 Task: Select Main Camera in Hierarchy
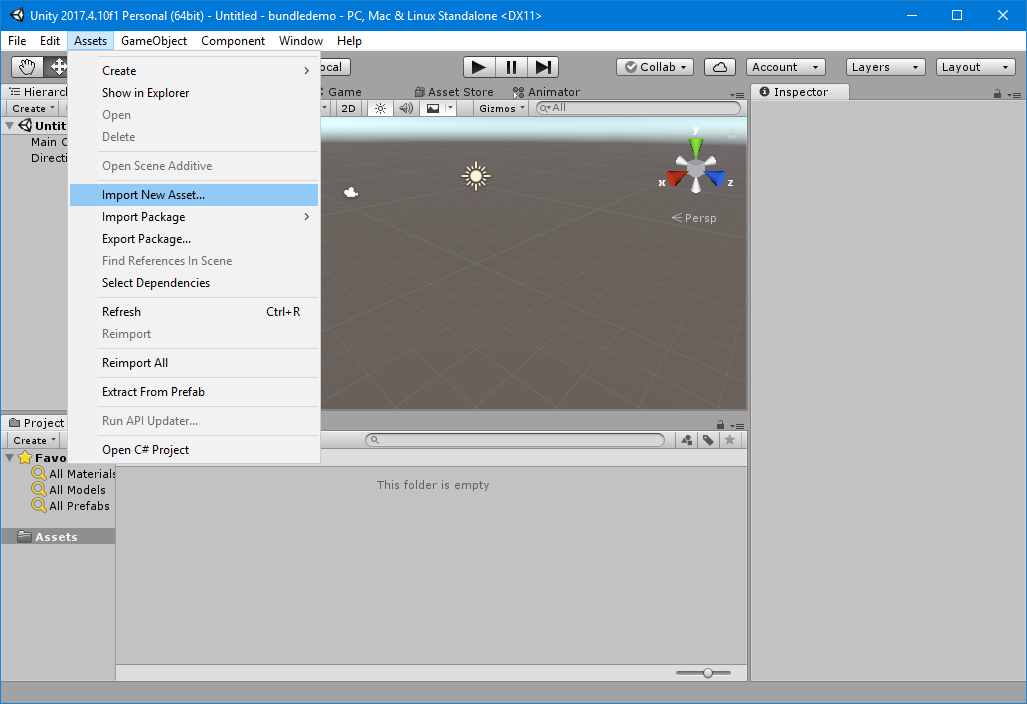tap(48, 142)
